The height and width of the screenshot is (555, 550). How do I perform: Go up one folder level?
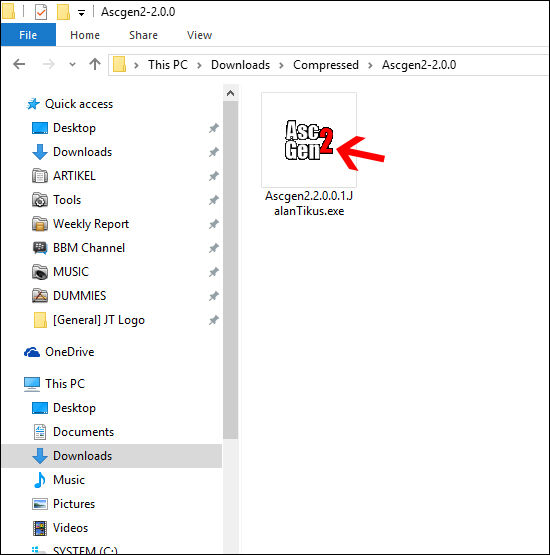95,64
